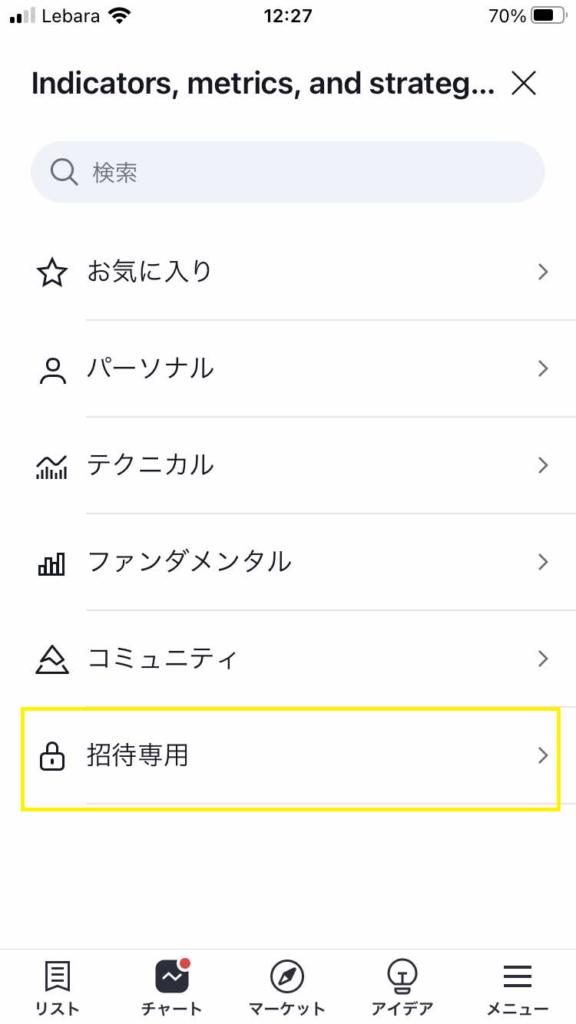Image resolution: width=576 pixels, height=1024 pixels.
Task: Open the メニュー hamburger tab
Action: [517, 986]
